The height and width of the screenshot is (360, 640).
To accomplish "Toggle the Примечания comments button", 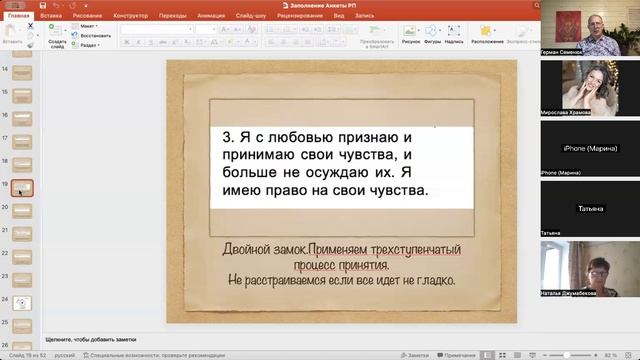I will (x=456, y=356).
